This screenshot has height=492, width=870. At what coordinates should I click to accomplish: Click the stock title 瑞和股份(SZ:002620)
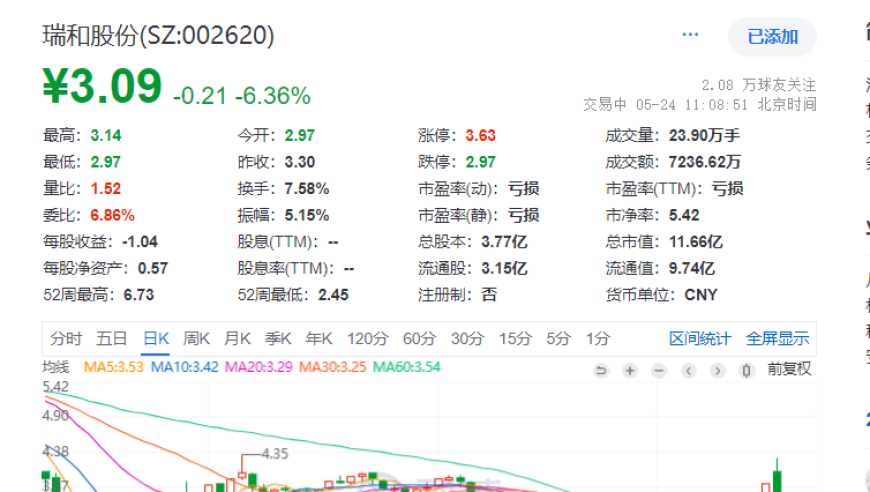pos(158,35)
